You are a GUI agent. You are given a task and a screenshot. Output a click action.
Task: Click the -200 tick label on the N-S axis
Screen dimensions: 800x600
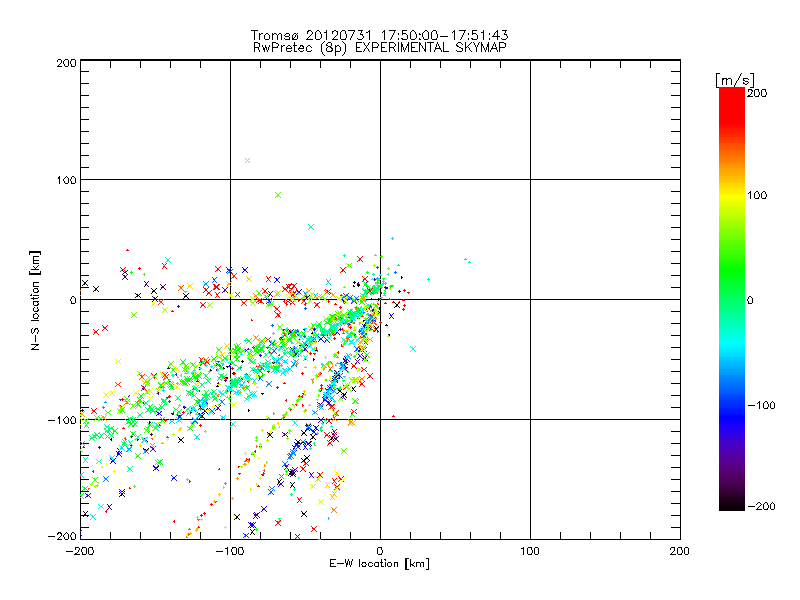(x=62, y=536)
